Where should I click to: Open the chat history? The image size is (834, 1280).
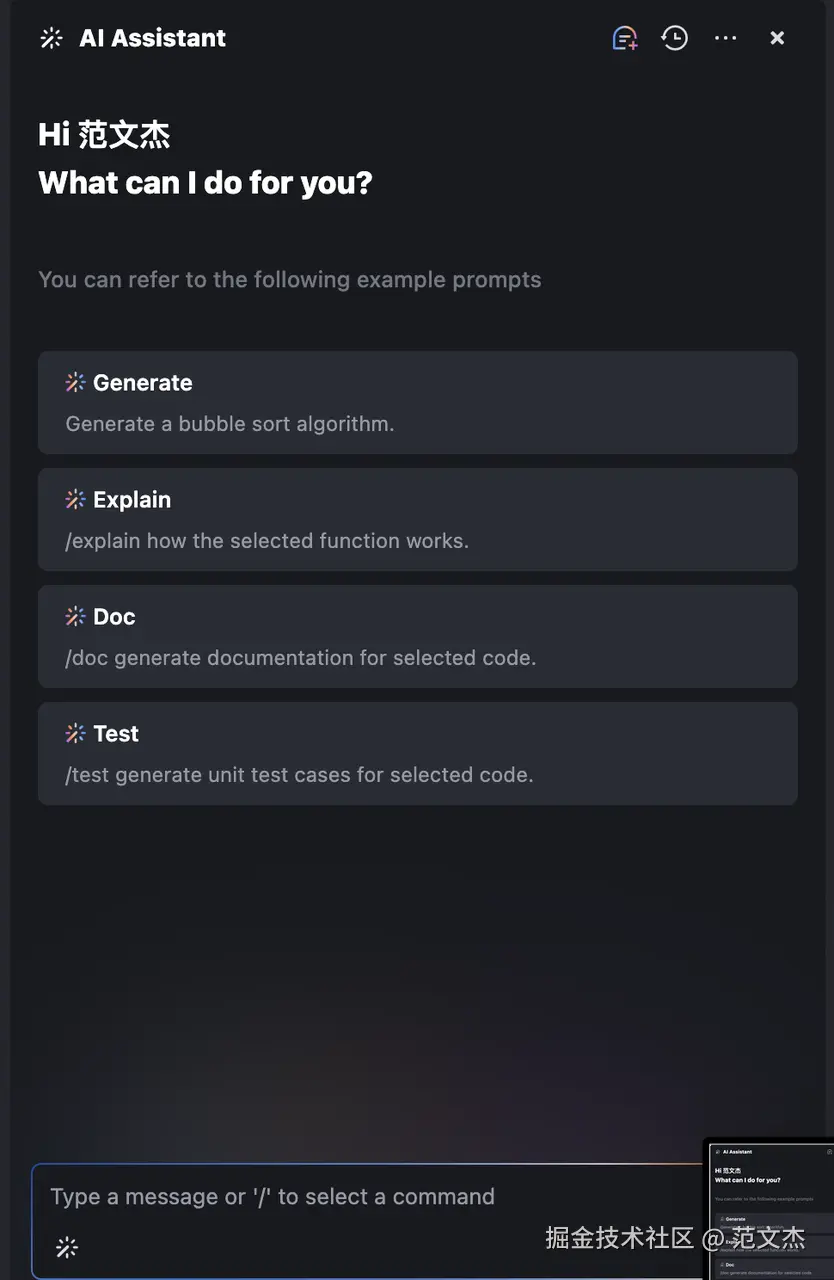(675, 38)
